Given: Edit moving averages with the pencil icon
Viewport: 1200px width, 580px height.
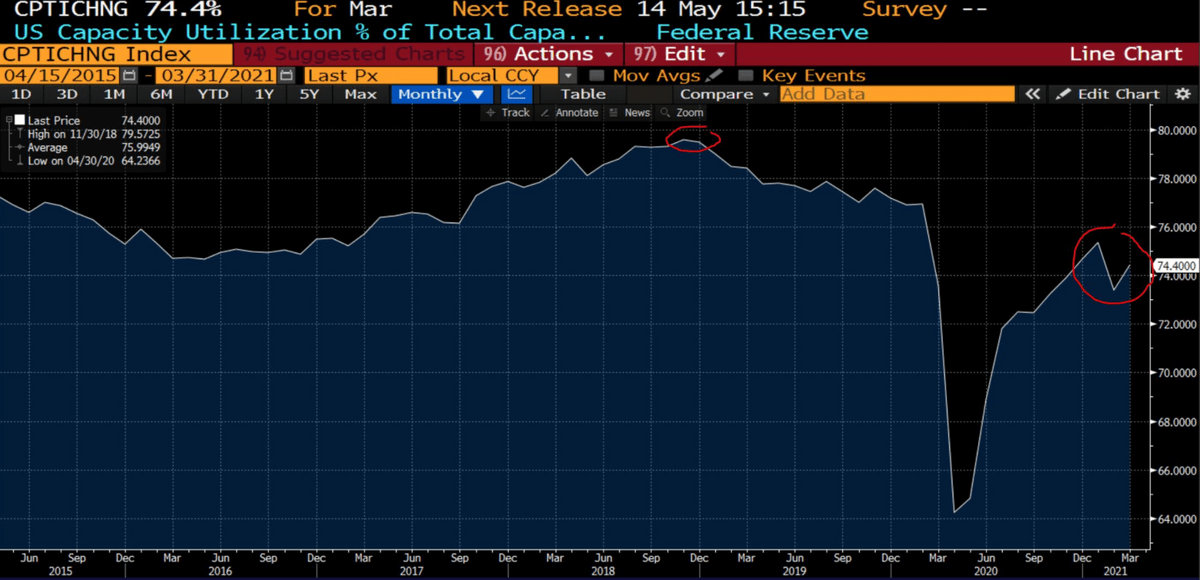Looking at the screenshot, I should (714, 75).
